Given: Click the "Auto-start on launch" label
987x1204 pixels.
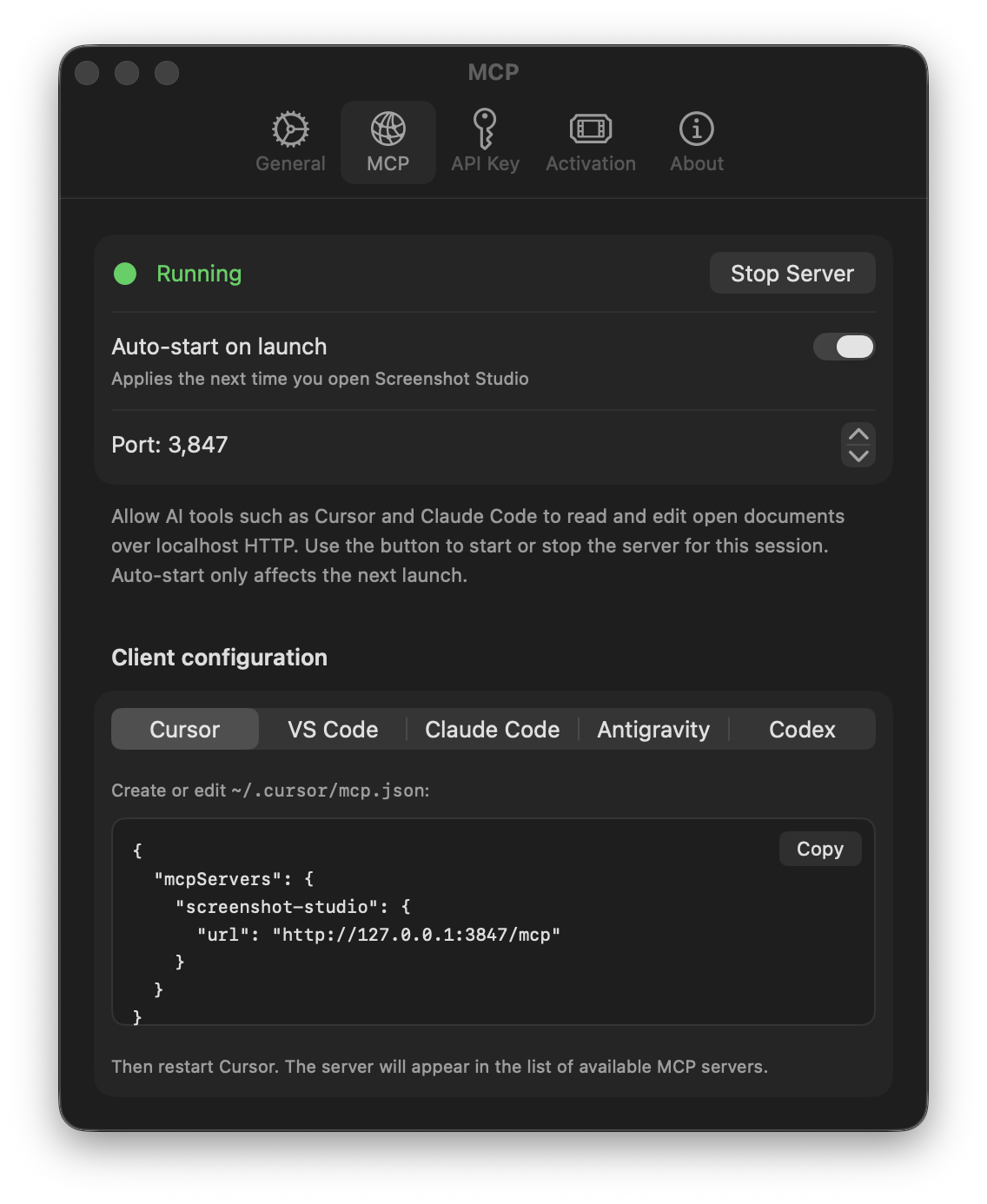Looking at the screenshot, I should [219, 347].
